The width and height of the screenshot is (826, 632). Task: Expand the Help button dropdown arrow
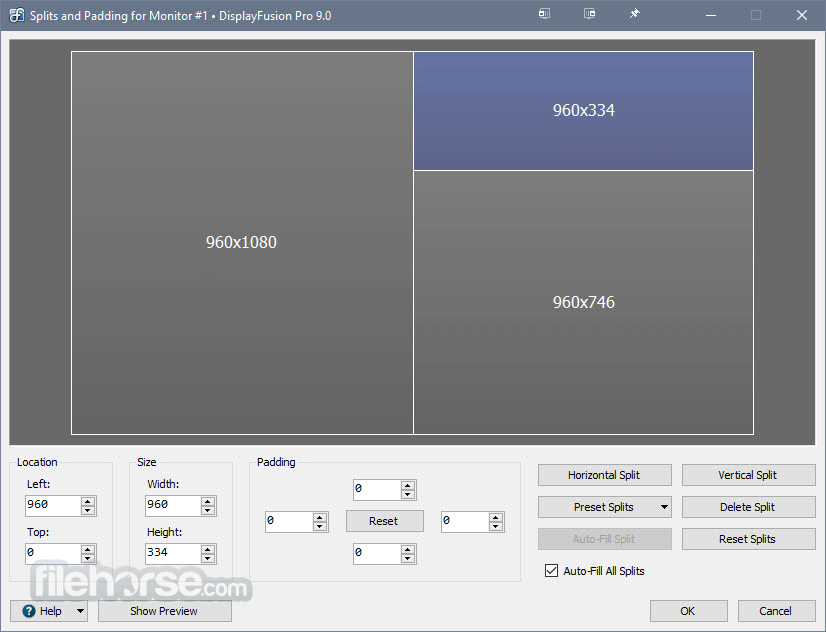pyautogui.click(x=80, y=611)
